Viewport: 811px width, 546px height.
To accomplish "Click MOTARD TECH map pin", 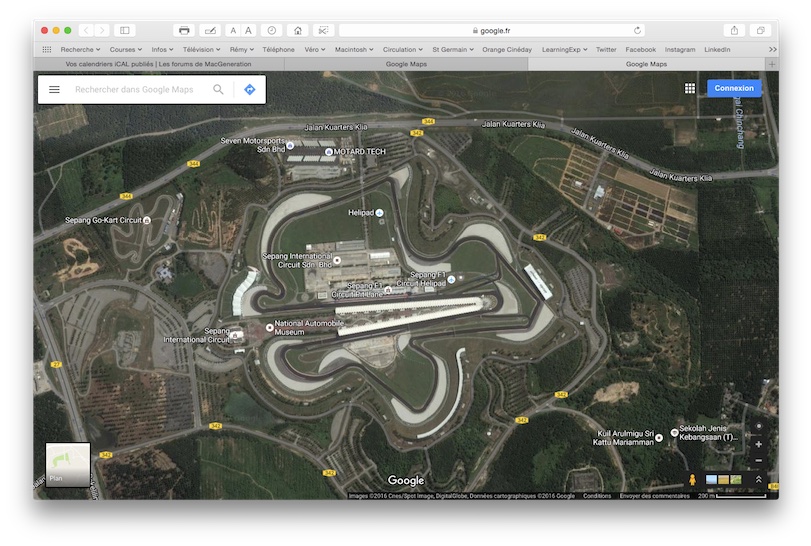I will point(328,151).
